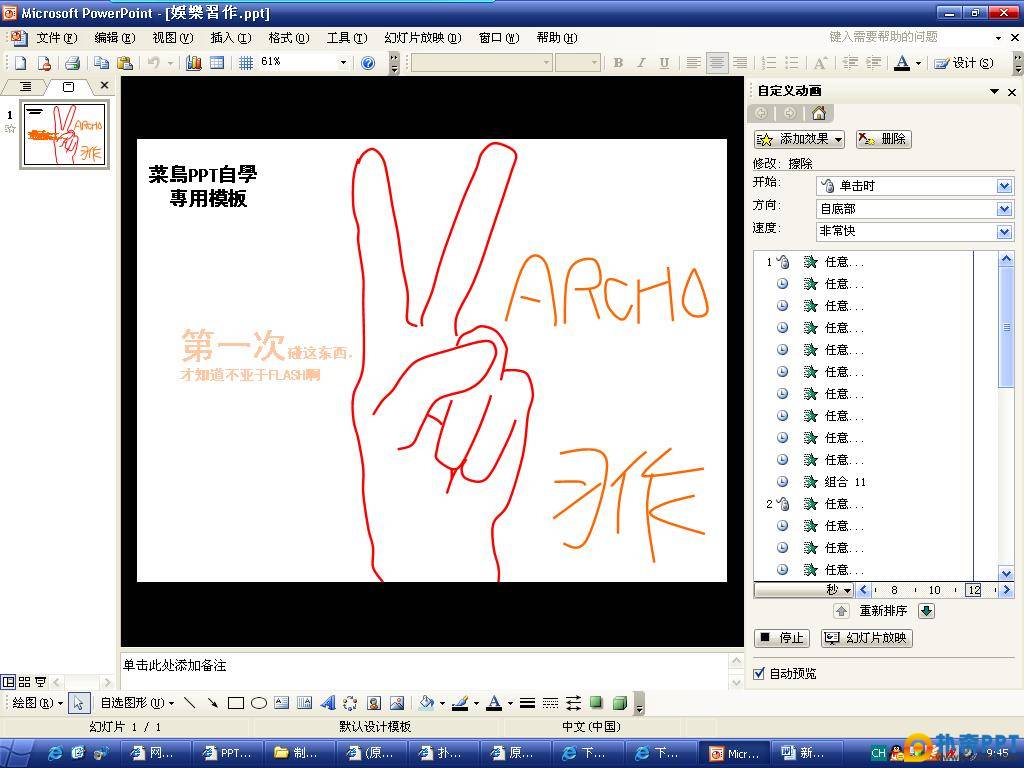Open the 绘图(R) drawing menu
This screenshot has height=768, width=1024.
click(37, 703)
